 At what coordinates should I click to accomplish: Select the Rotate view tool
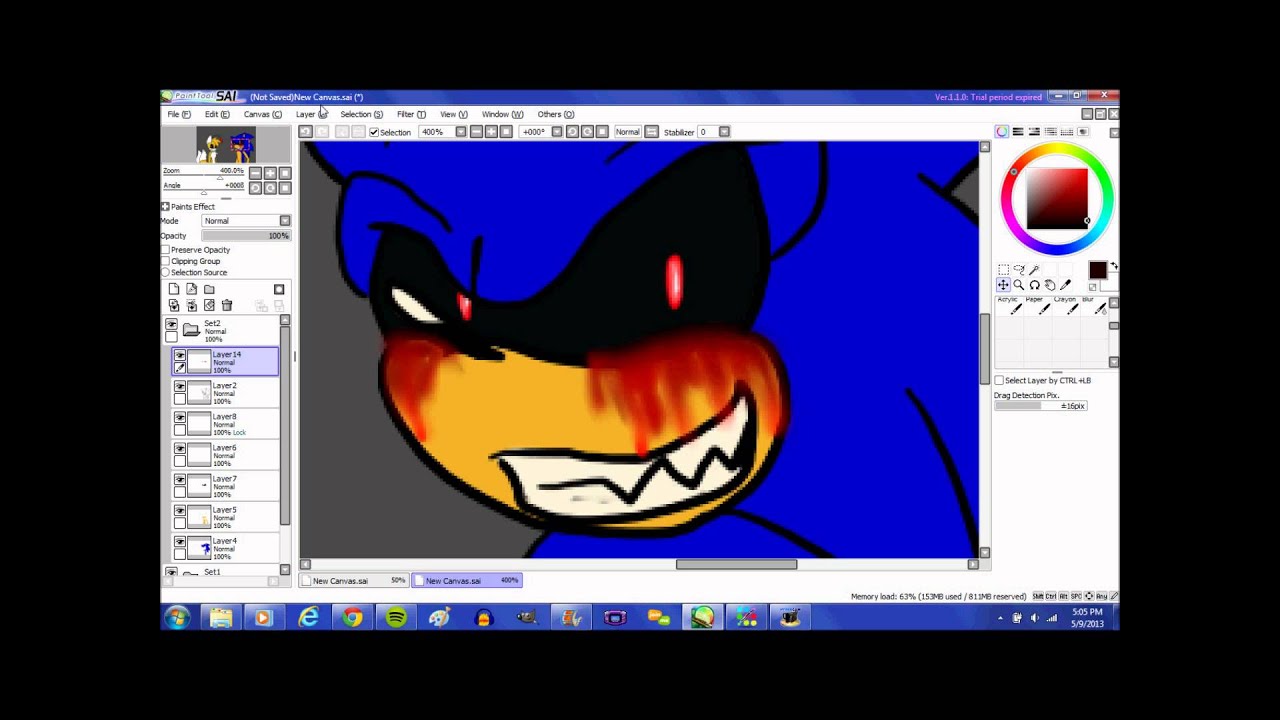[x=1034, y=285]
